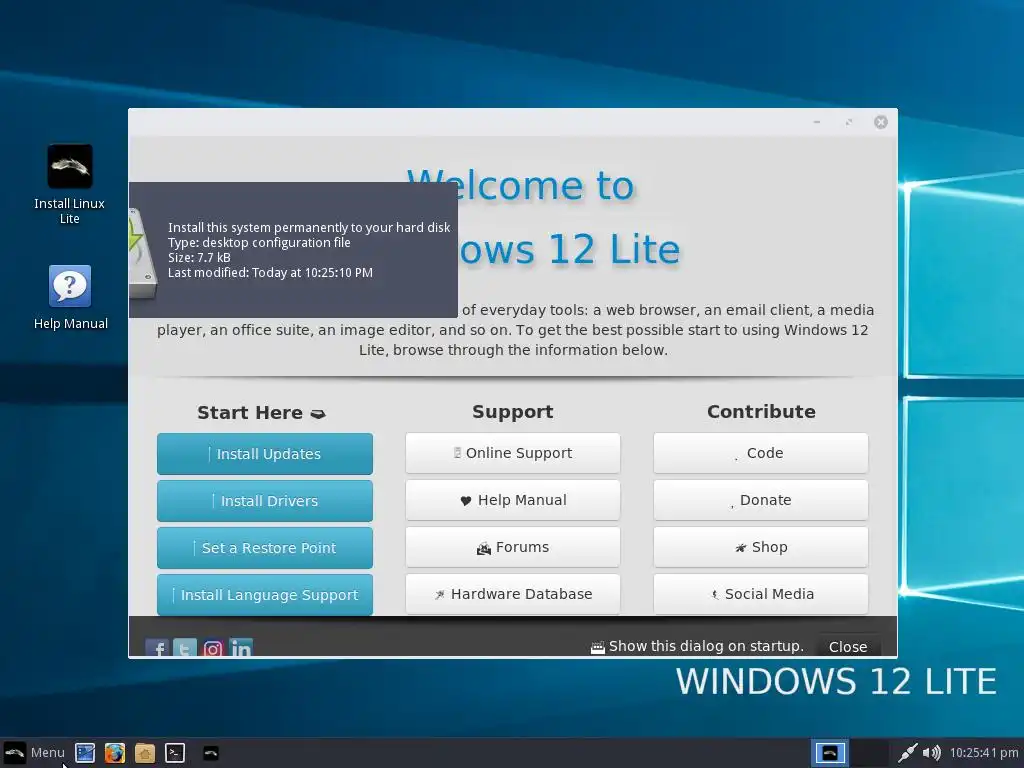Screen dimensions: 1024x768
Task: Click the Close button in dialog footer
Action: click(848, 647)
